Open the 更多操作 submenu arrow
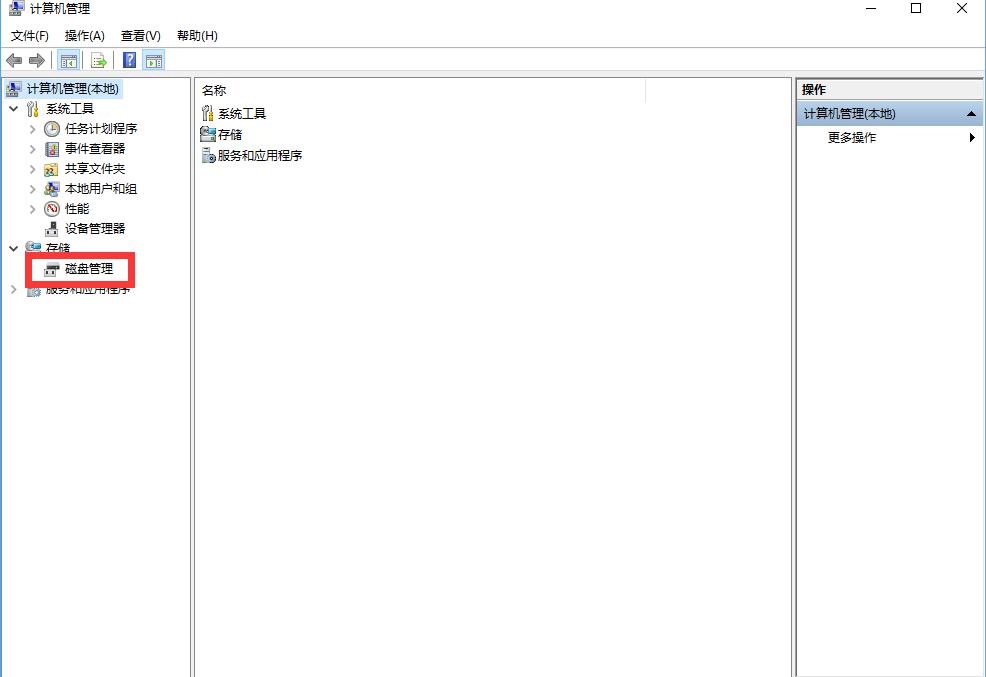The width and height of the screenshot is (986, 677). point(972,137)
